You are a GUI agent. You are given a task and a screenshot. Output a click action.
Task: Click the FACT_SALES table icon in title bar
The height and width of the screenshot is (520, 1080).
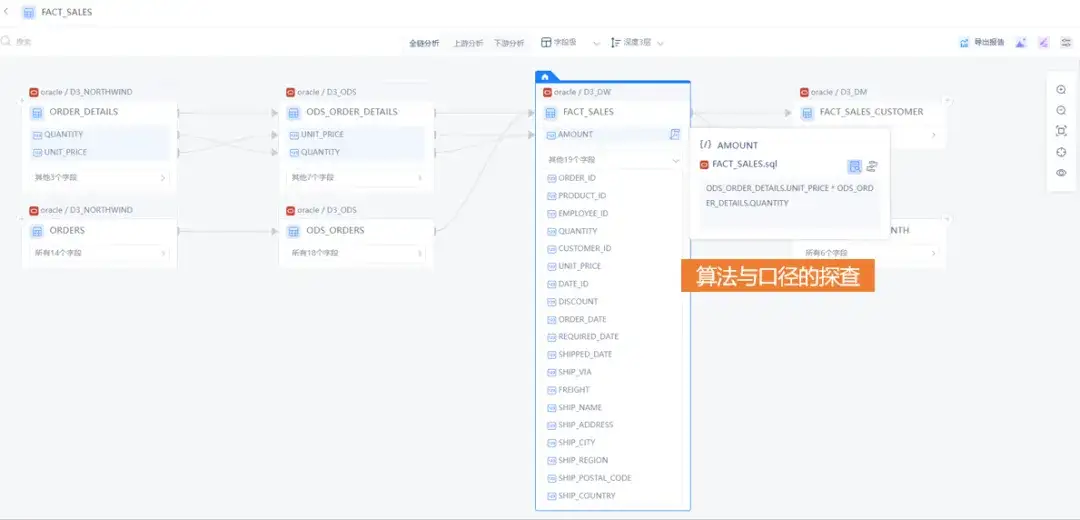29,12
